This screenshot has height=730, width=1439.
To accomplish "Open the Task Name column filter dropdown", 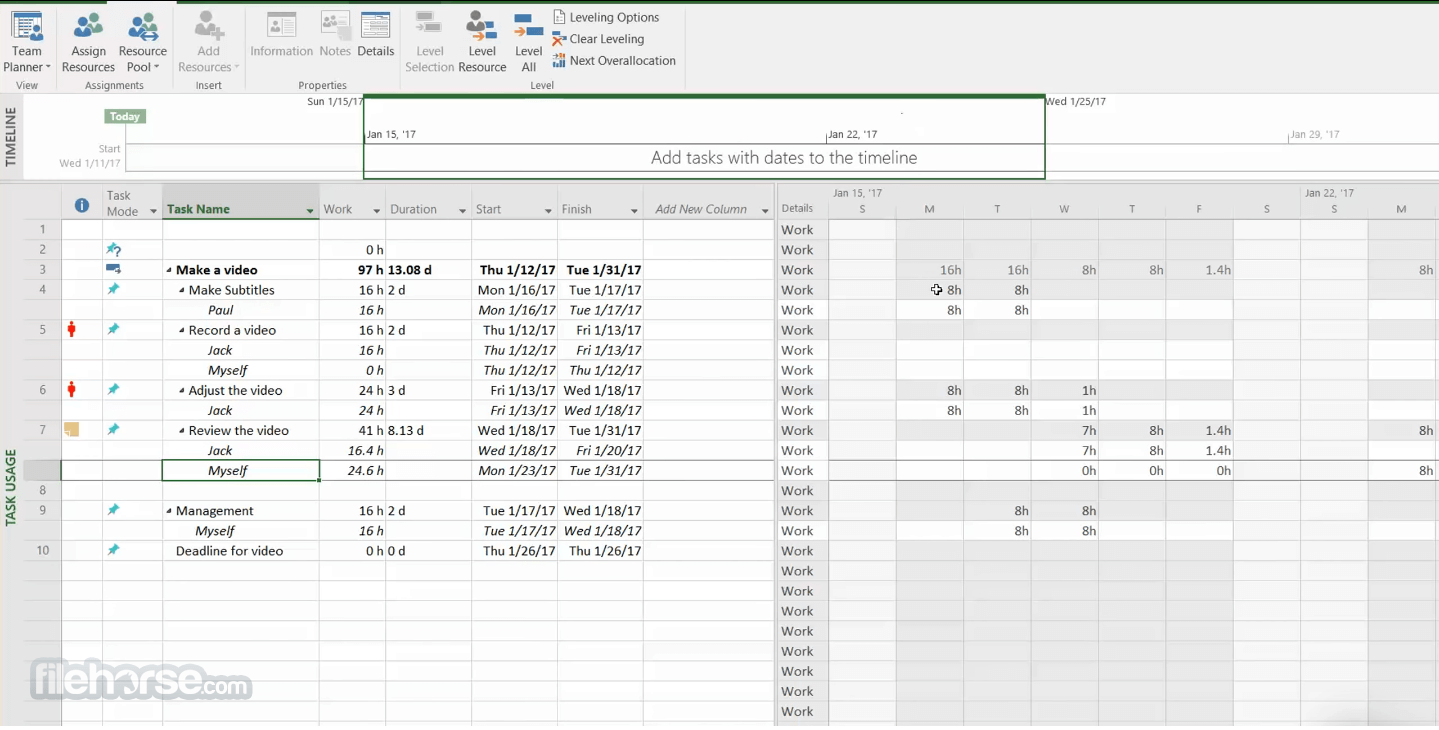I will [310, 211].
